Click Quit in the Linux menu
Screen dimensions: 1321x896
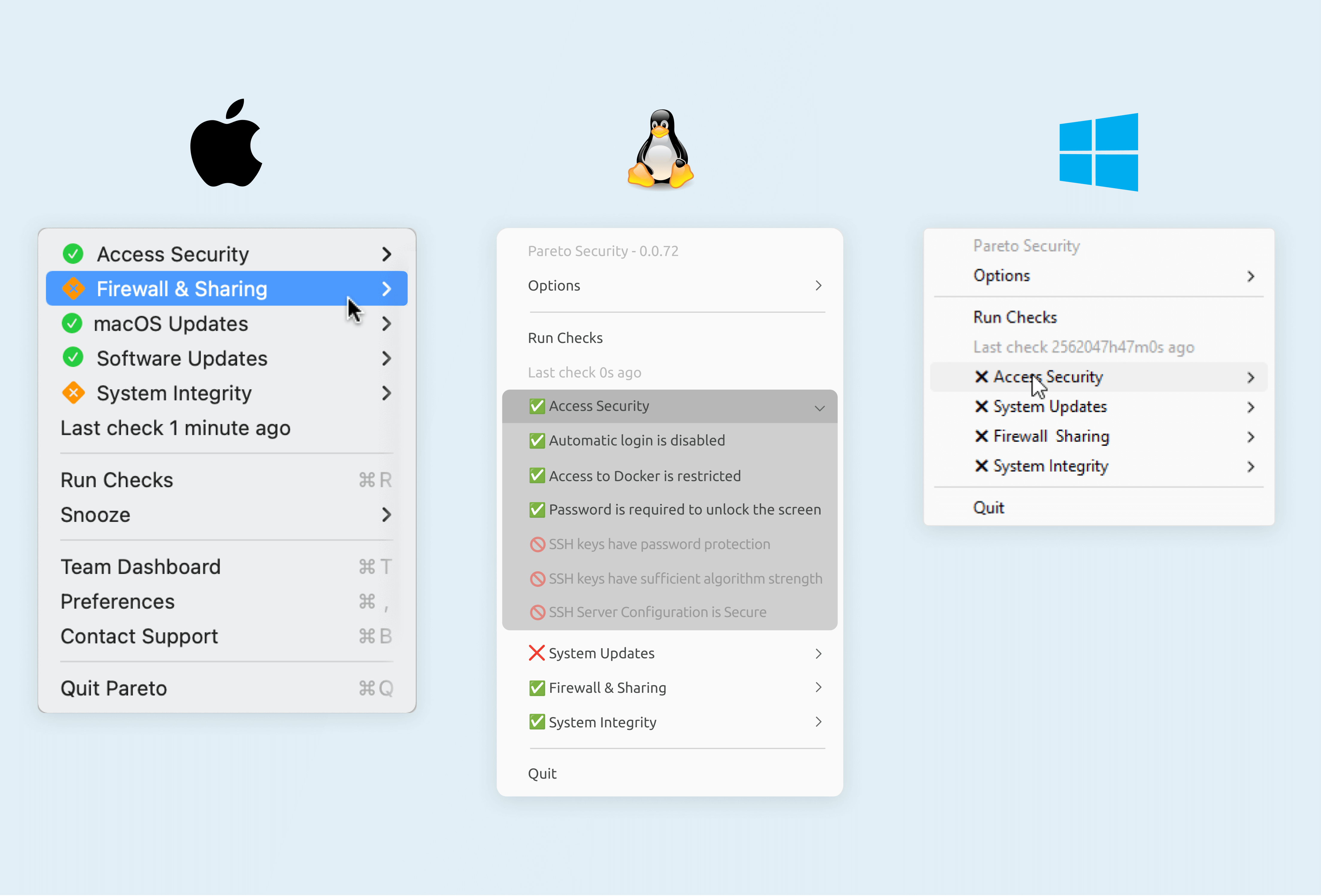click(670, 773)
